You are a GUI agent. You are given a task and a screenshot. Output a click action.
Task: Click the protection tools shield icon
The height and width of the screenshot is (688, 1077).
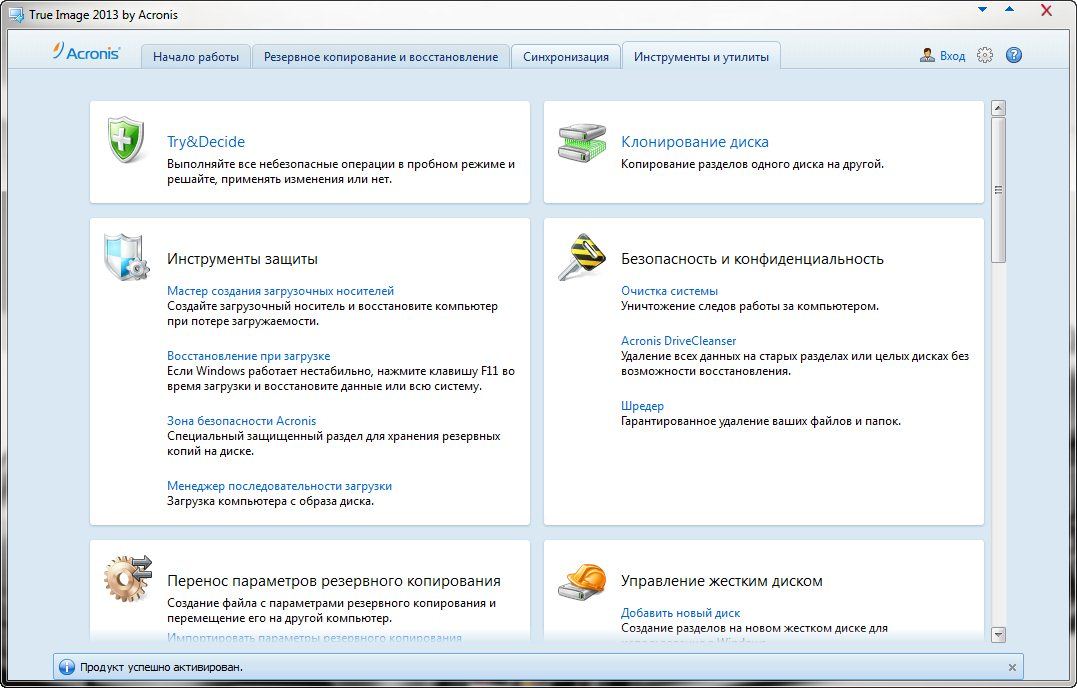127,258
